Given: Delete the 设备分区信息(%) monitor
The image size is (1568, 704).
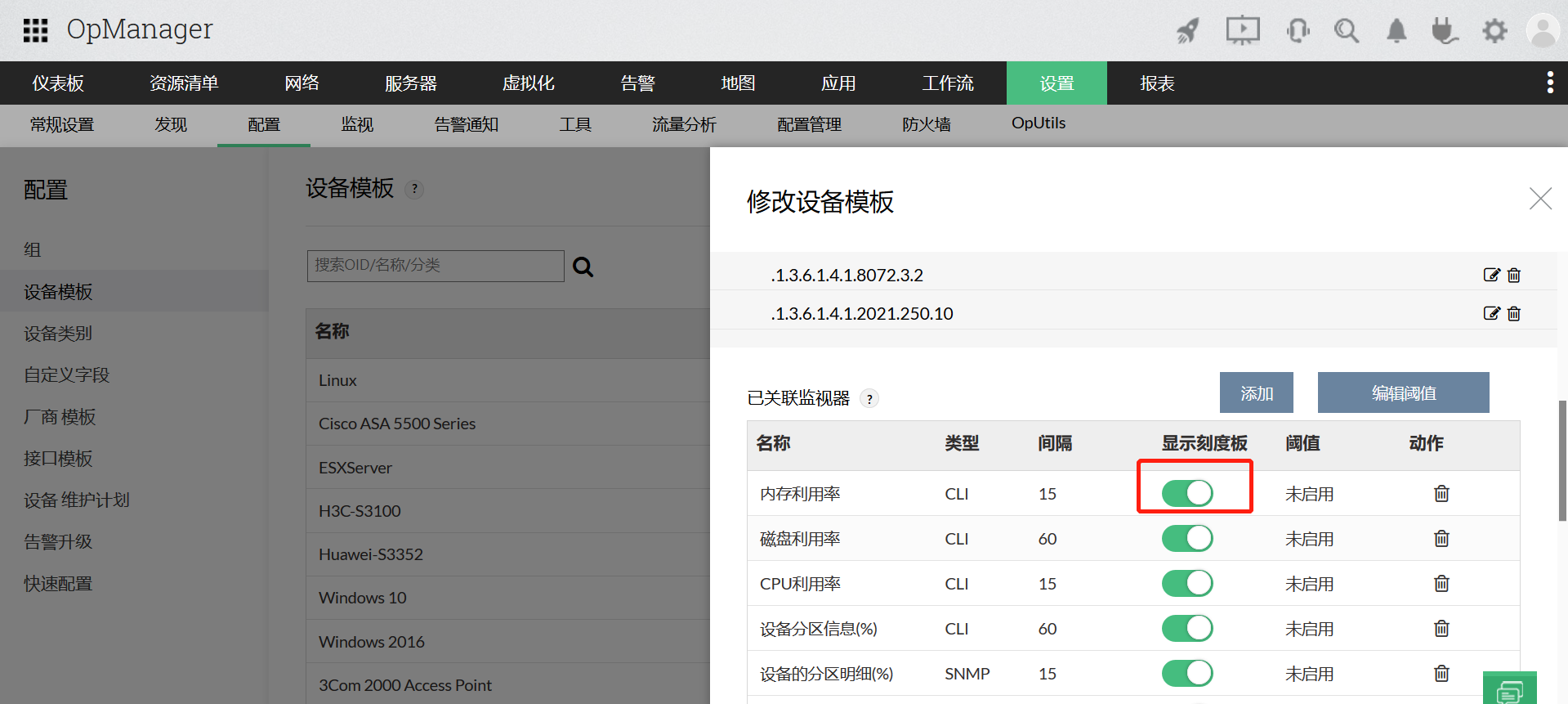Looking at the screenshot, I should 1441,628.
